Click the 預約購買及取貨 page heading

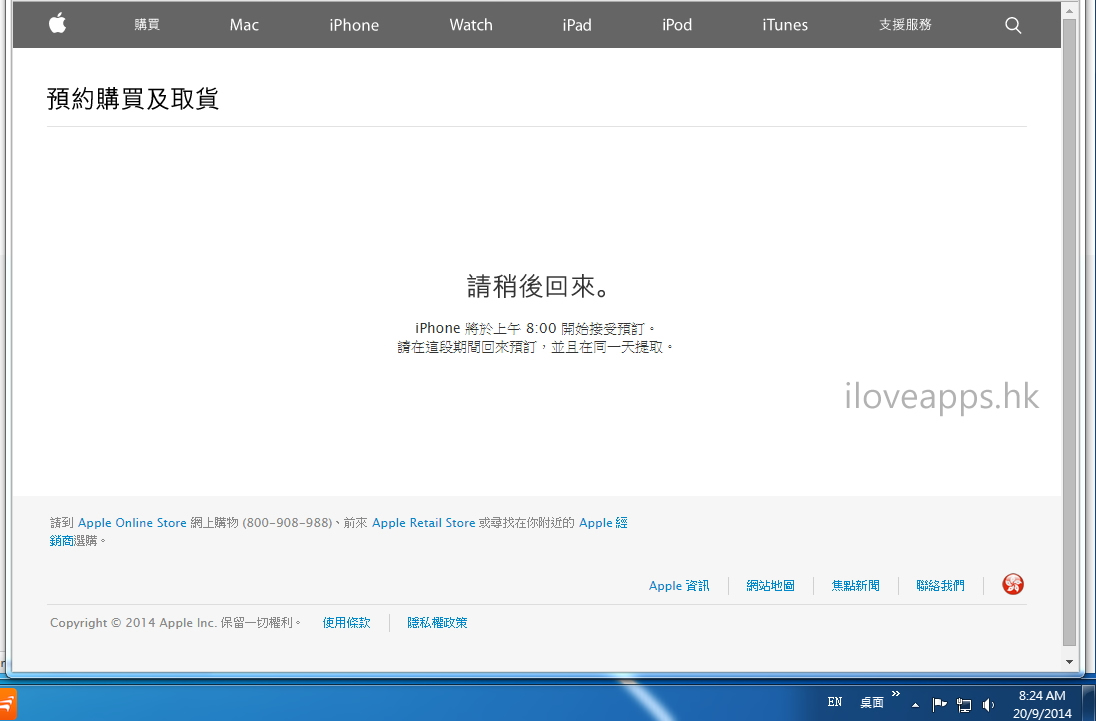(133, 99)
